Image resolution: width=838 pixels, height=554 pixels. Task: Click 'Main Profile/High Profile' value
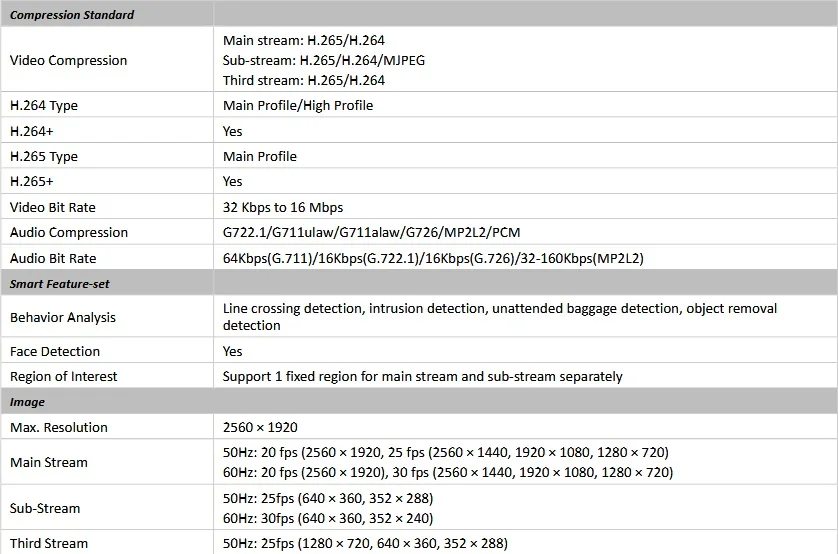point(298,106)
